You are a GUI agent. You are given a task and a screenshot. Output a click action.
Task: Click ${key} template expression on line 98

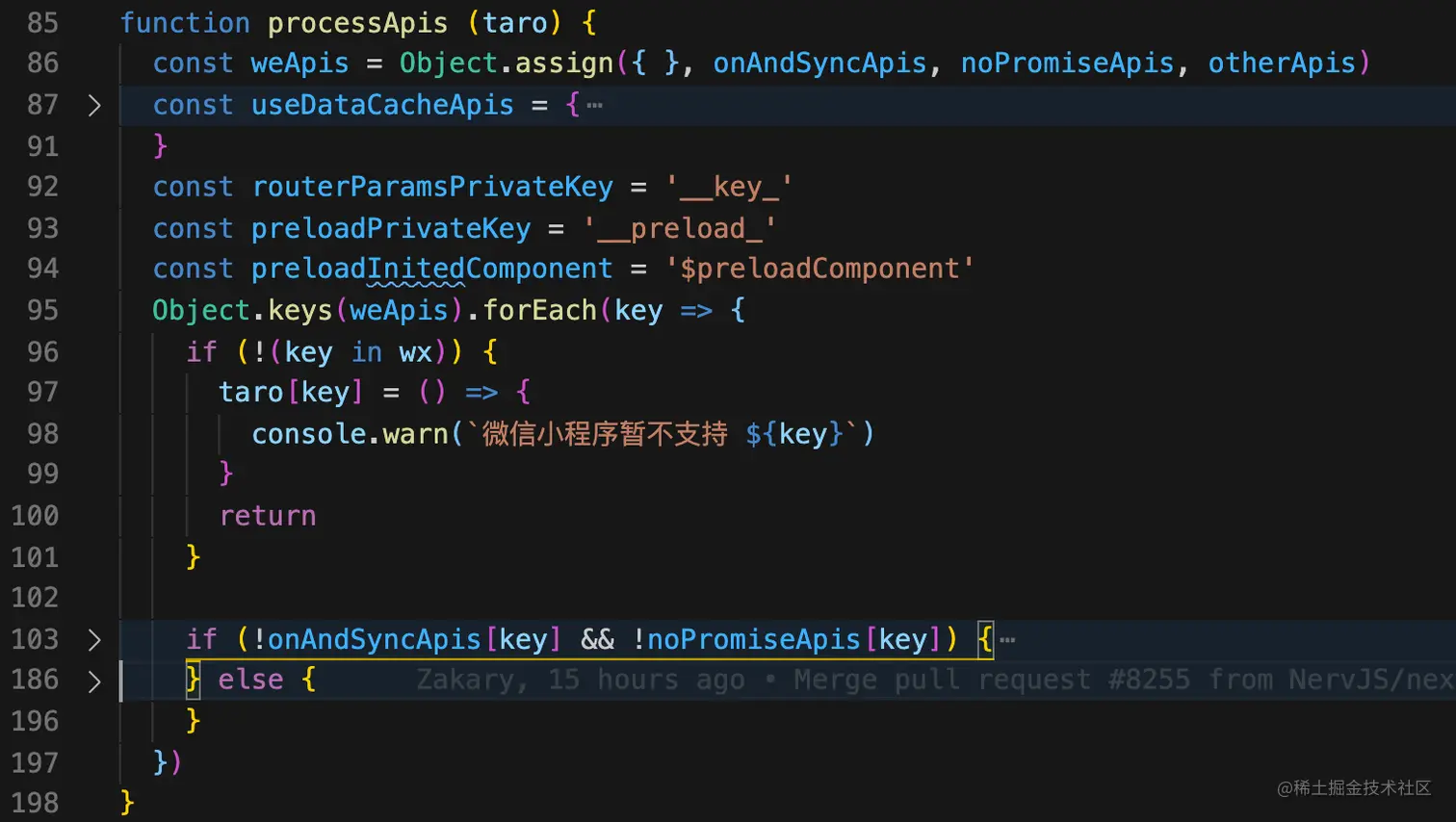point(794,434)
